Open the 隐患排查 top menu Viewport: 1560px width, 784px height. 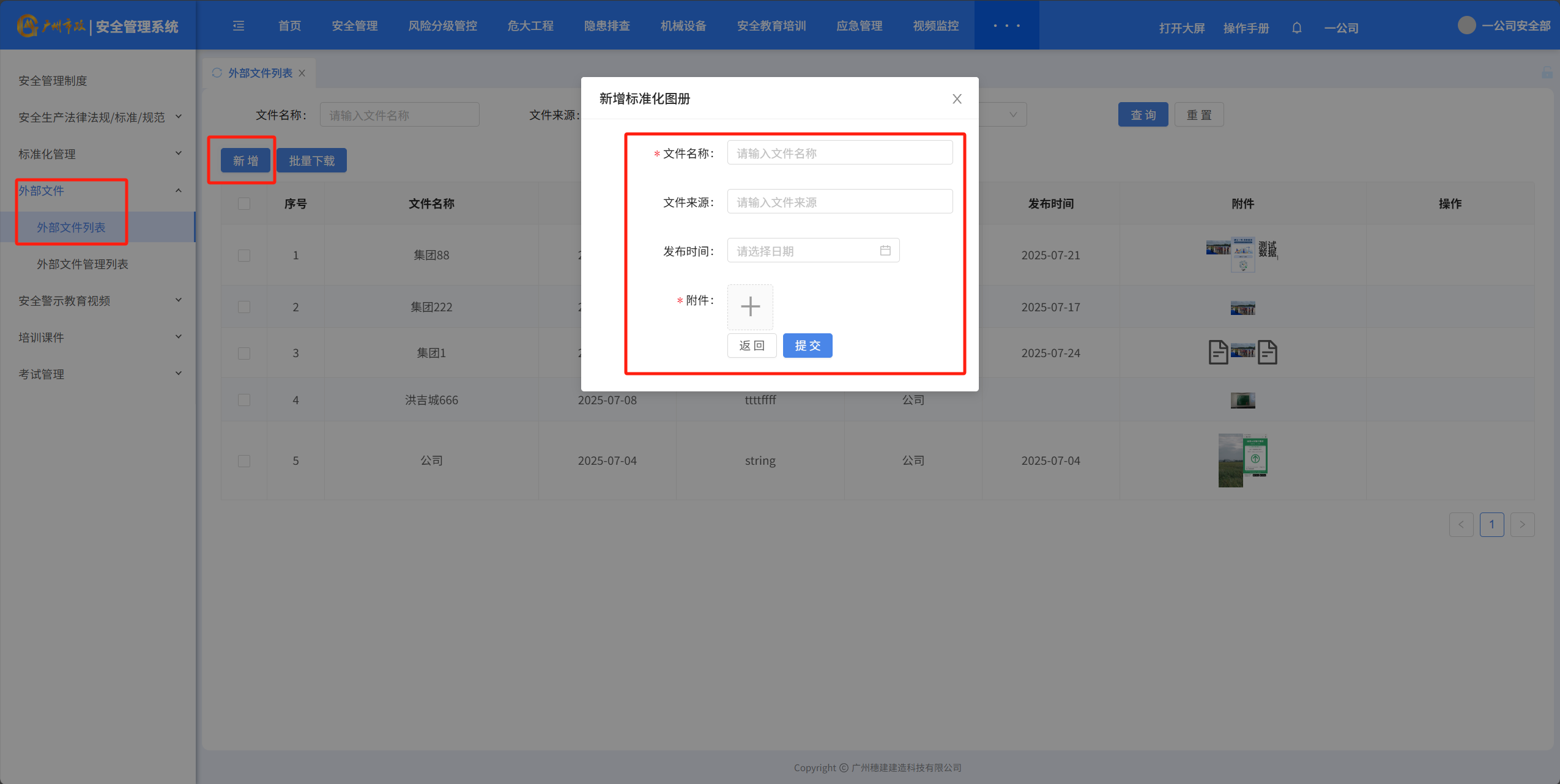(606, 26)
